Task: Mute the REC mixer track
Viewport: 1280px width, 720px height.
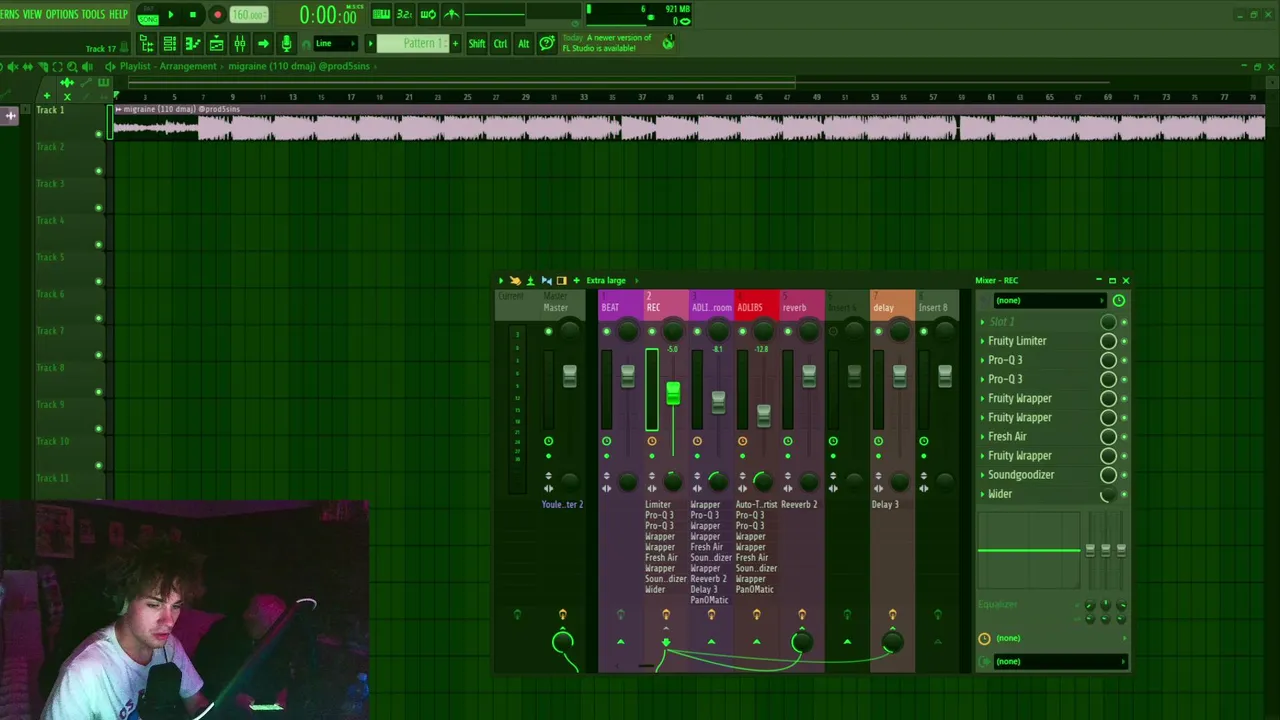Action: 652,331
